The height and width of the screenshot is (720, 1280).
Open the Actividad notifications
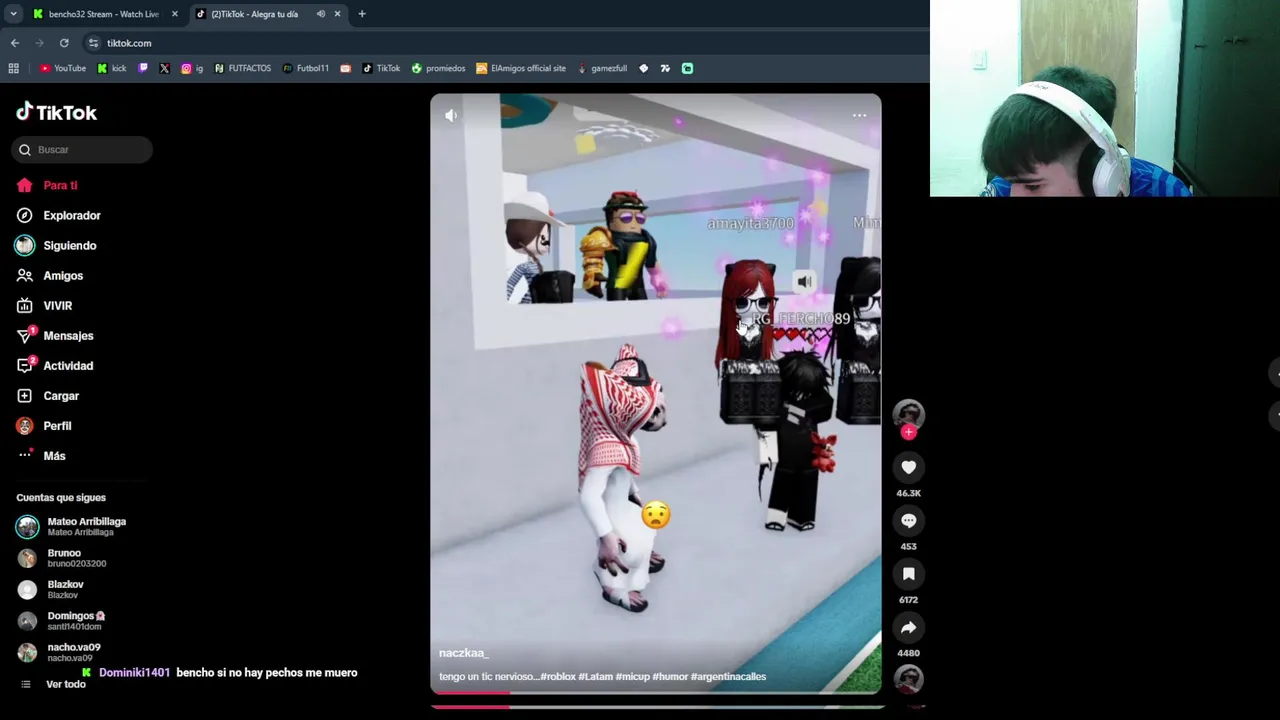click(x=54, y=365)
